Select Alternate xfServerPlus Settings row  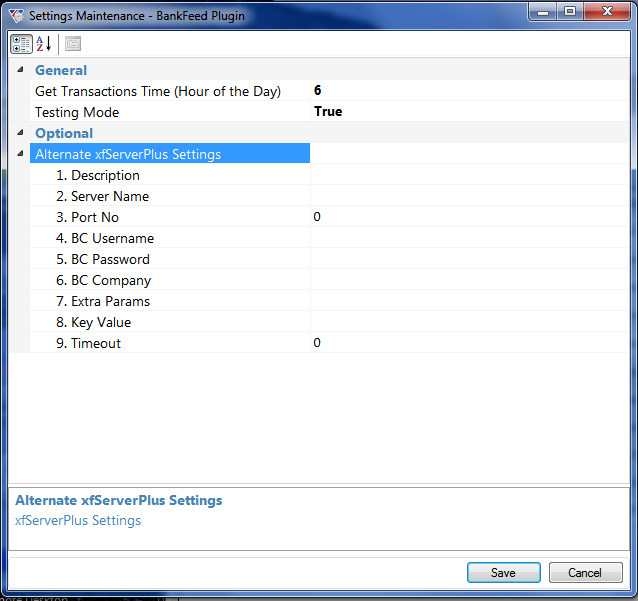(170, 153)
